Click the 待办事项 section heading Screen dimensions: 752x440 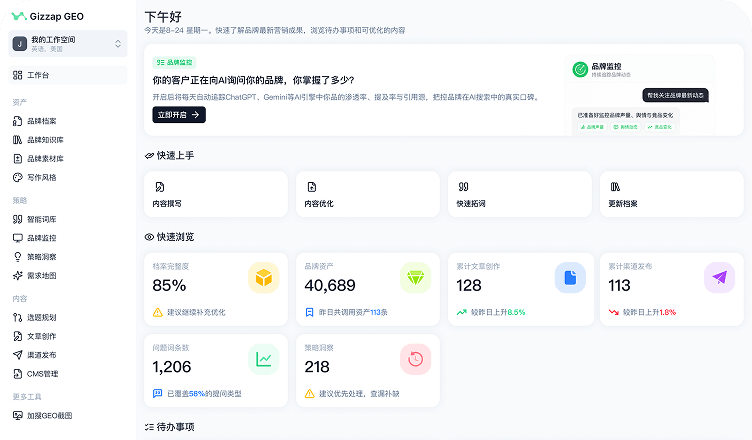point(176,427)
